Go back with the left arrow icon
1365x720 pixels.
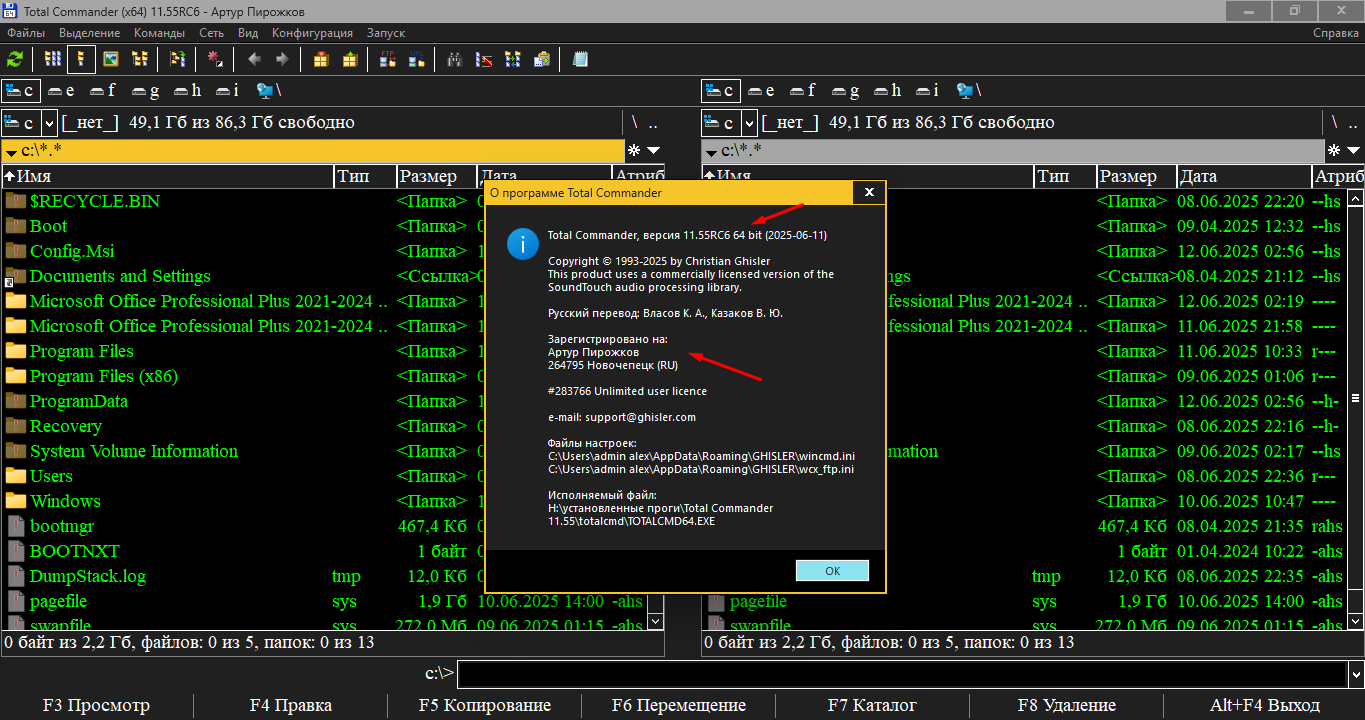[254, 60]
